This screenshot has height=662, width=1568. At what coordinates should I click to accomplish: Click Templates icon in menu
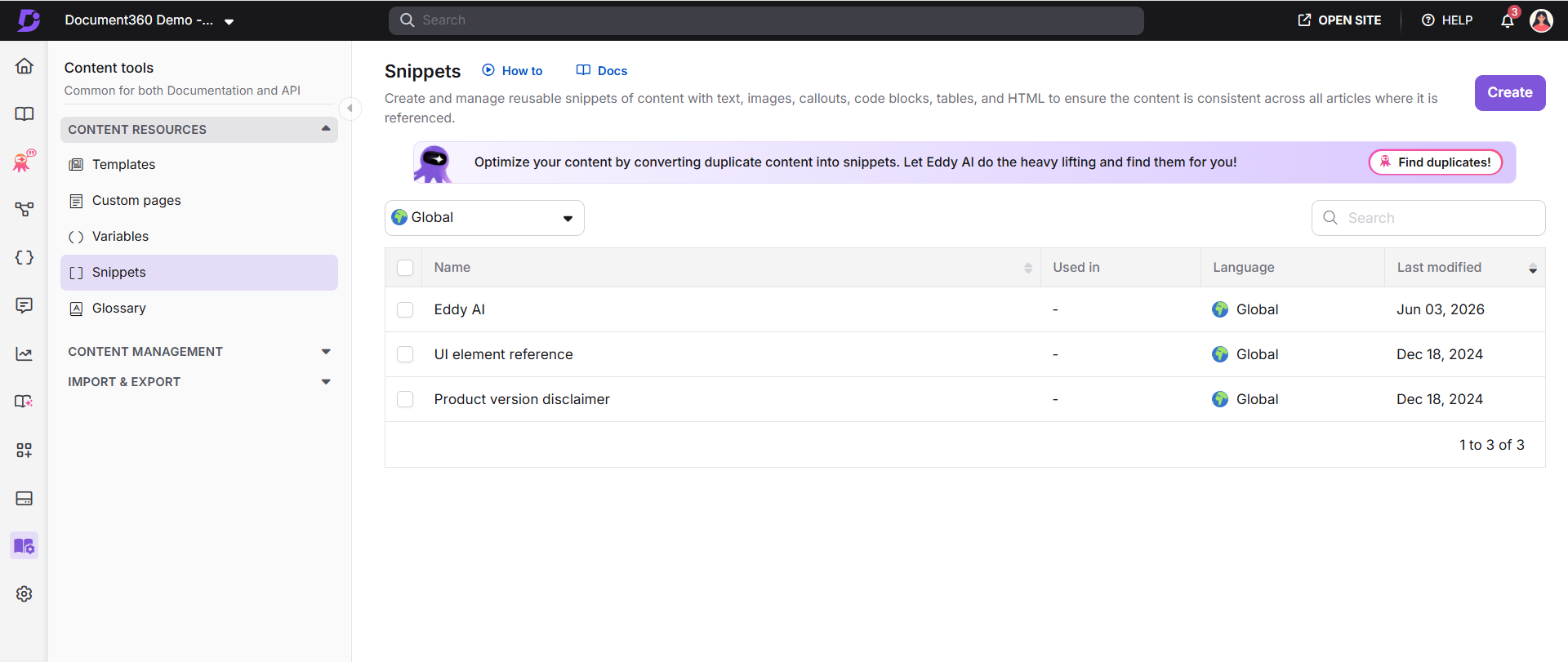76,165
